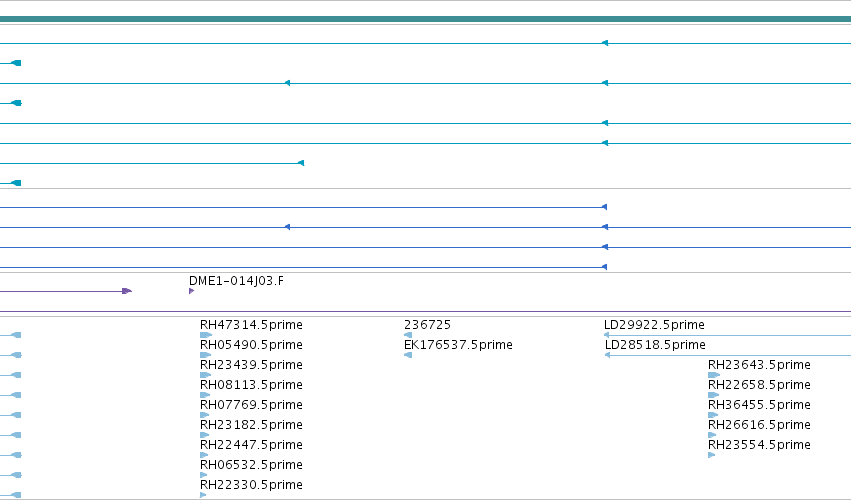This screenshot has height=500, width=851.
Task: Click arrow glyph under RH26616.5prime
Action: tap(712, 435)
